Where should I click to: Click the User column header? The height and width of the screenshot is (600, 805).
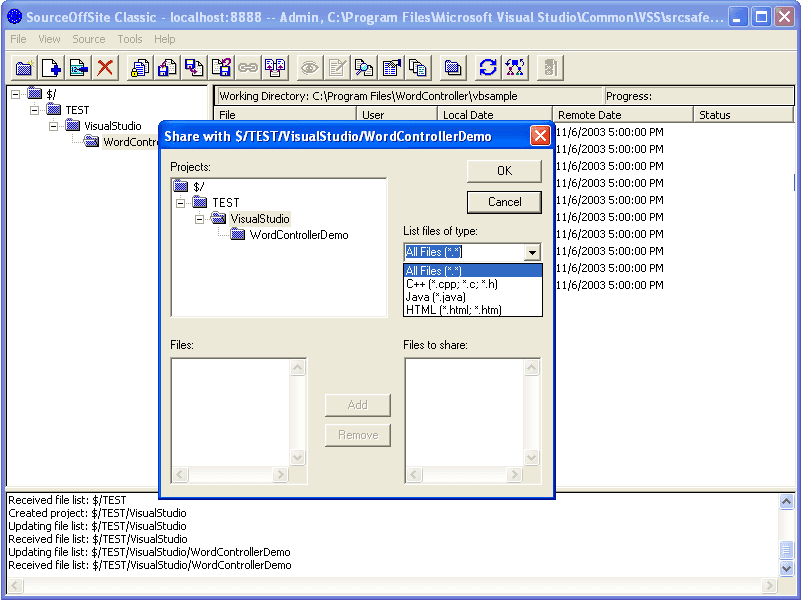[396, 115]
